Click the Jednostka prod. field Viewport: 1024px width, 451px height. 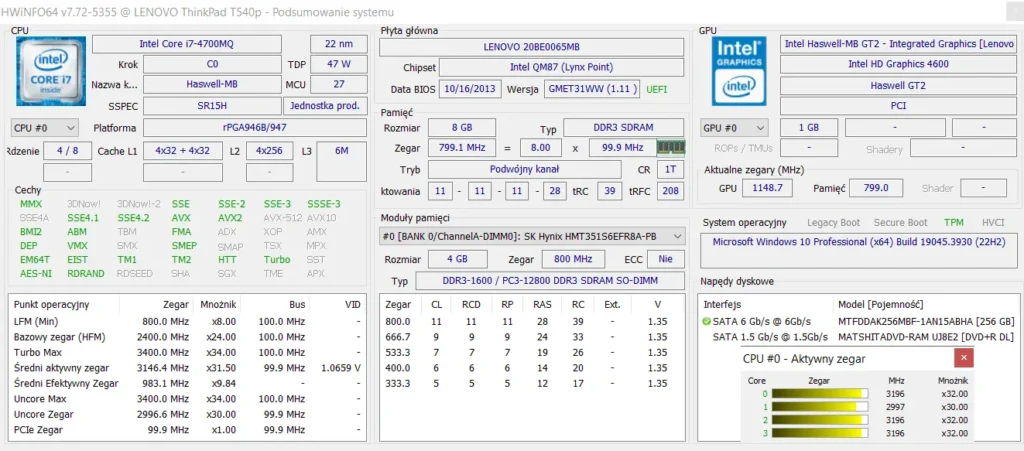325,106
